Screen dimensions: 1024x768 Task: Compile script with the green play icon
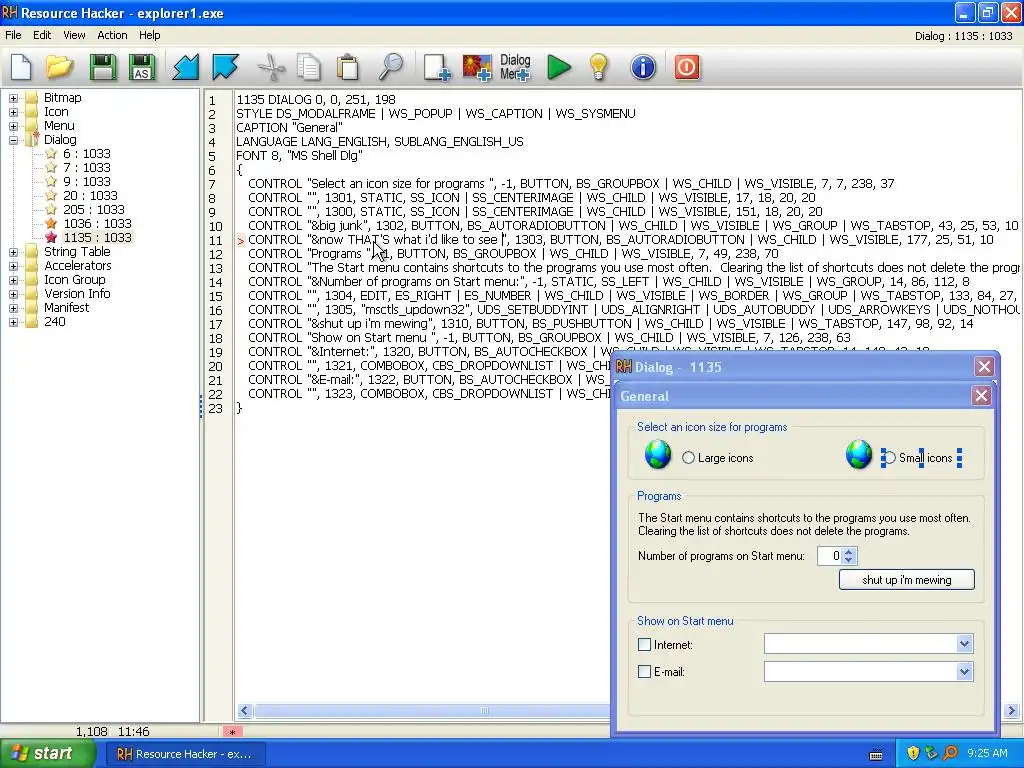coord(558,67)
